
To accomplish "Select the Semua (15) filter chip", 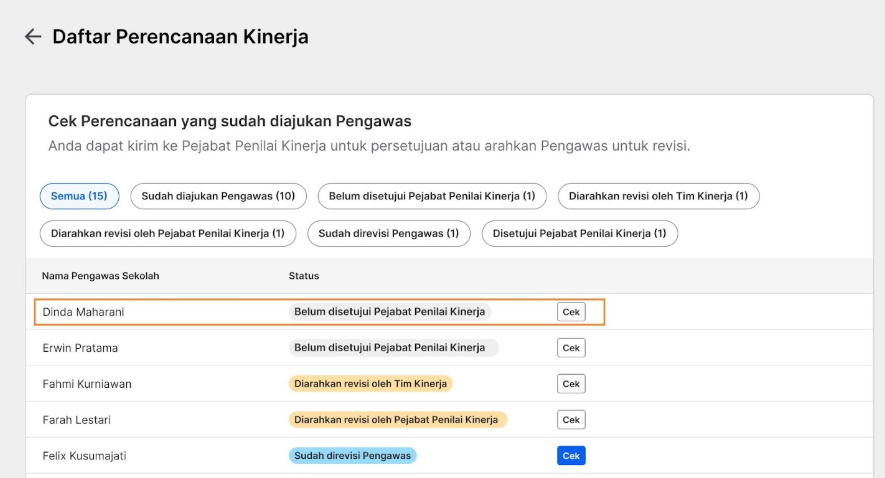I will (79, 196).
